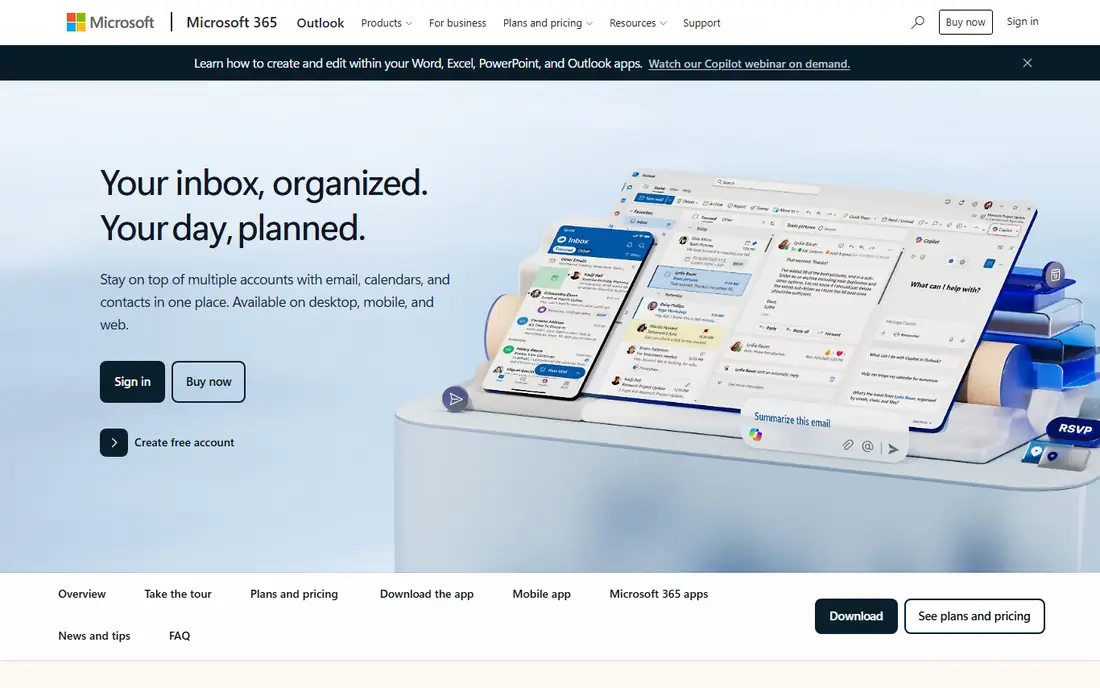1100x688 pixels.
Task: Click the arrow icon beside Create free account
Action: coord(114,443)
